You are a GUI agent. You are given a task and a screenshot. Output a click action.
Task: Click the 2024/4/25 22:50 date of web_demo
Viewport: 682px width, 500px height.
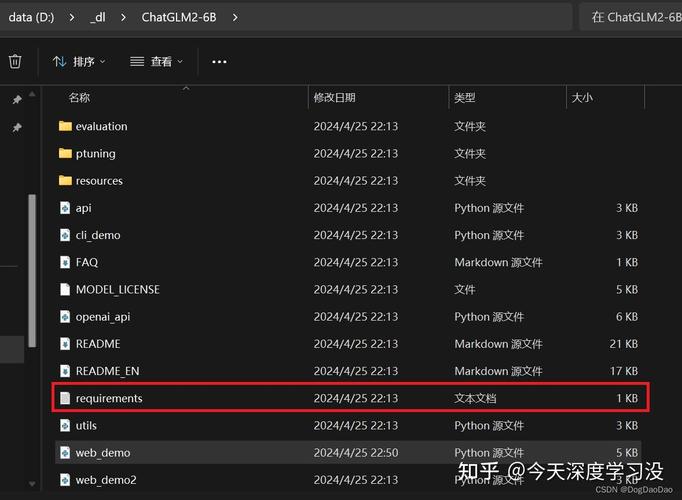point(356,453)
